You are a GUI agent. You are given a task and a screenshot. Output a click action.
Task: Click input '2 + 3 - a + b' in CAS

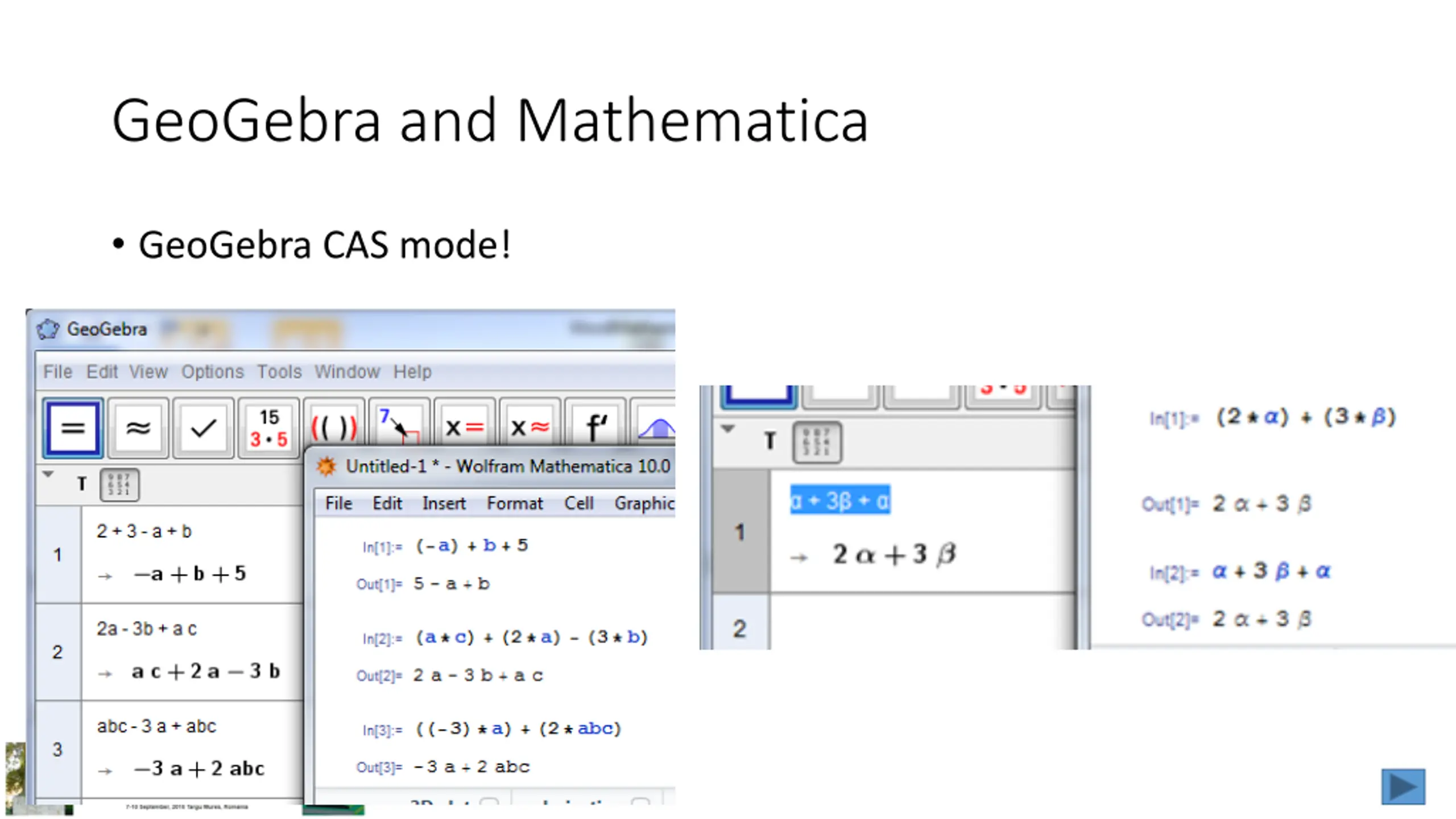point(144,531)
